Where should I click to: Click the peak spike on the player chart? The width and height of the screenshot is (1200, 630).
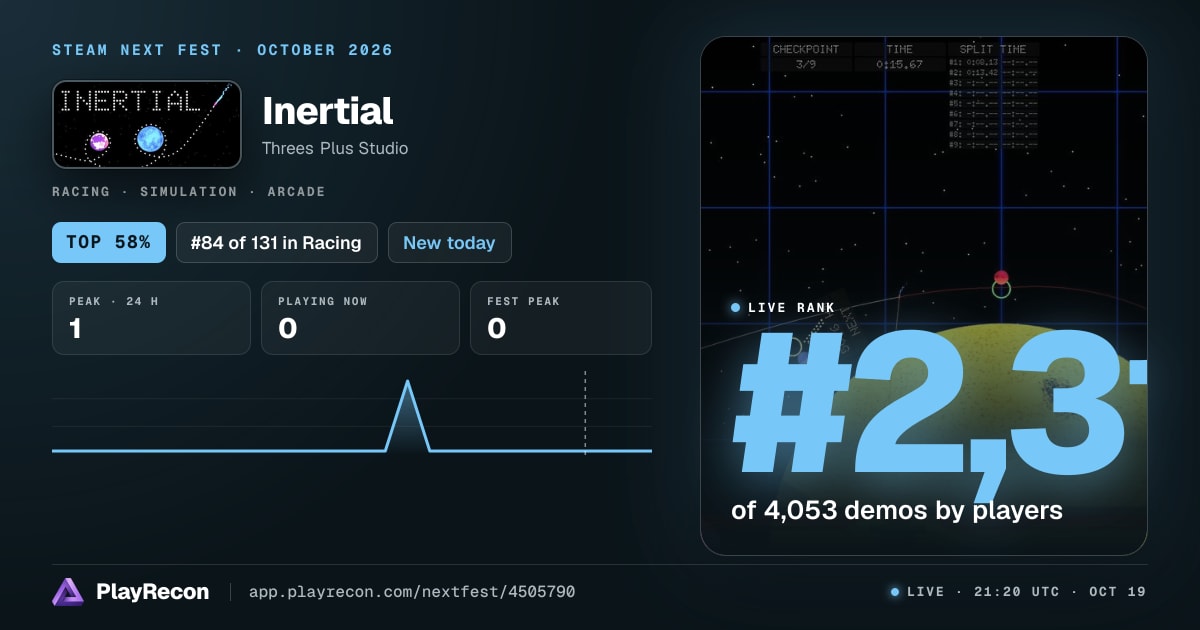pos(407,415)
